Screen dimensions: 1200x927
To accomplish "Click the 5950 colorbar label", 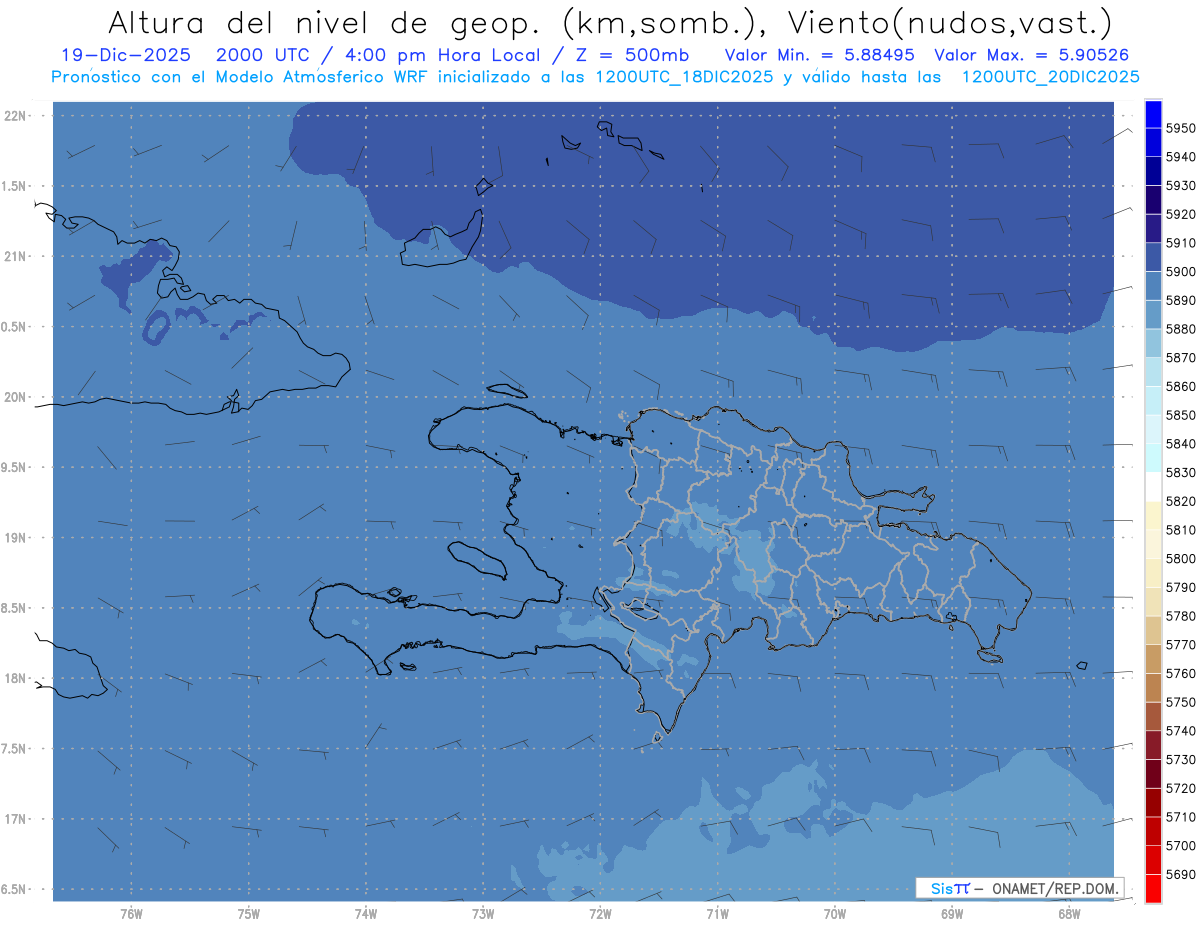I will [x=1181, y=128].
